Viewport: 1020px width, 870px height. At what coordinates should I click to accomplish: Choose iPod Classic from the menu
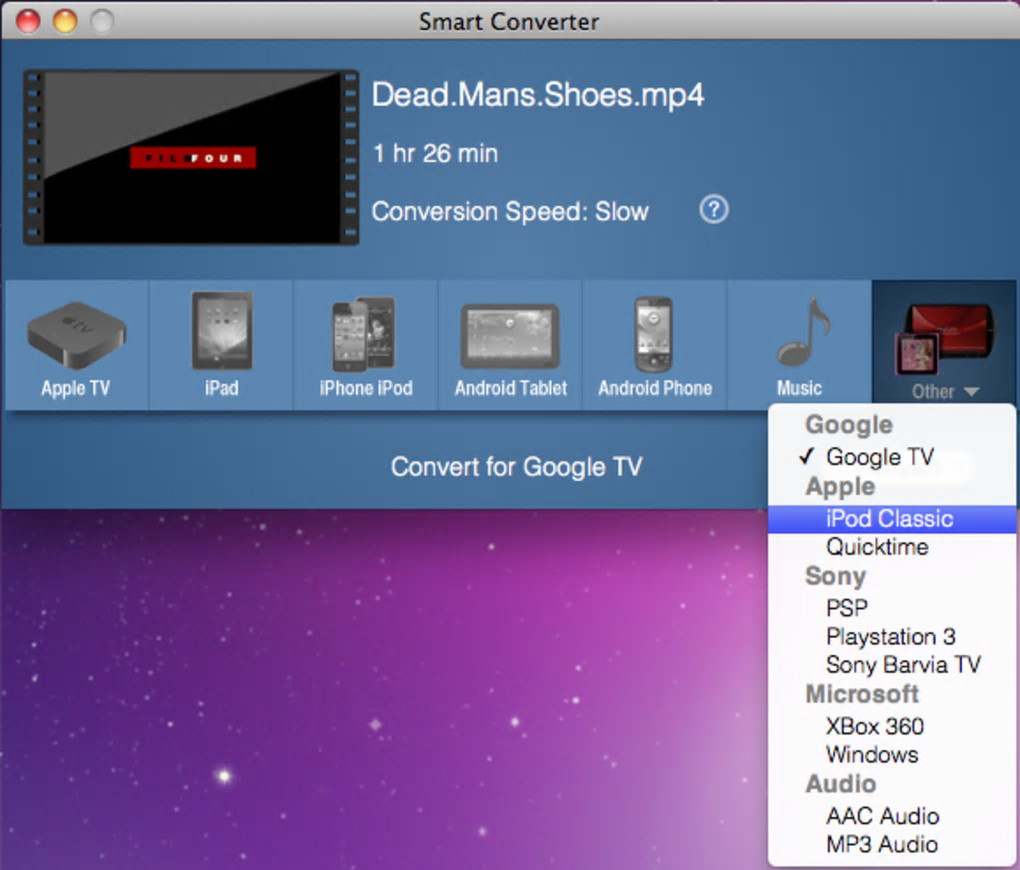pos(892,519)
